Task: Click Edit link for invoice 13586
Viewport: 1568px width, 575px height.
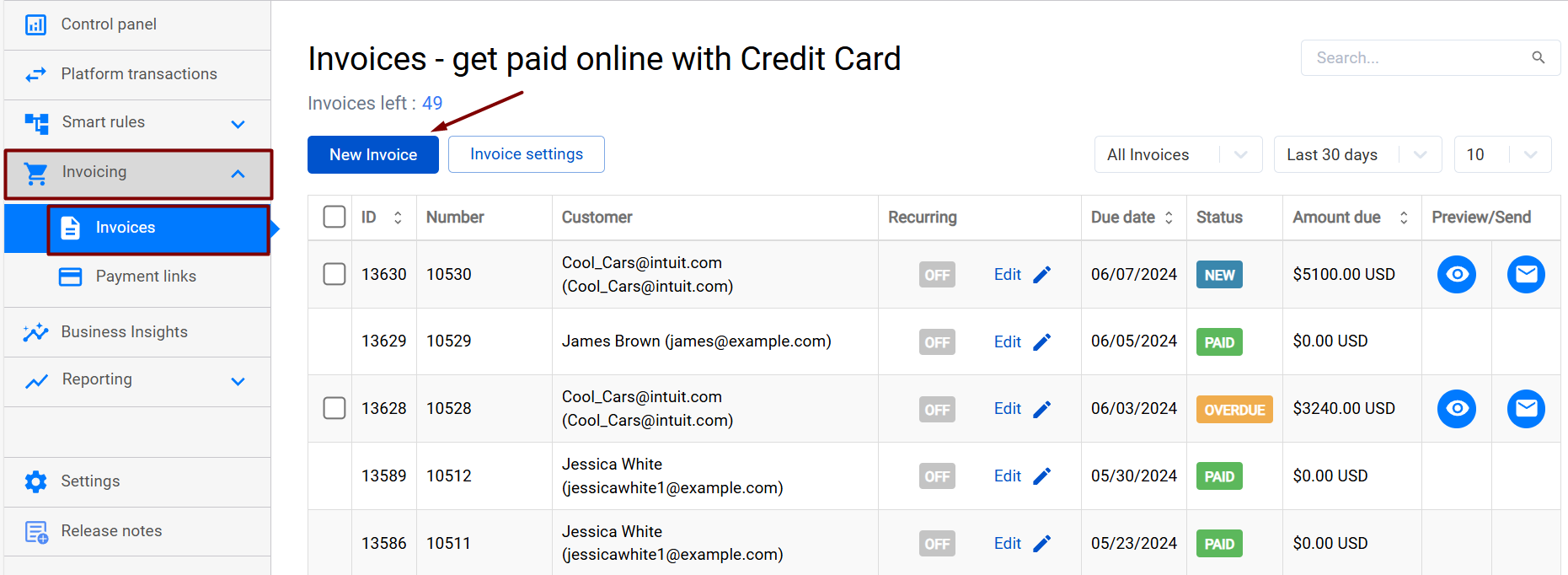Action: point(1008,544)
